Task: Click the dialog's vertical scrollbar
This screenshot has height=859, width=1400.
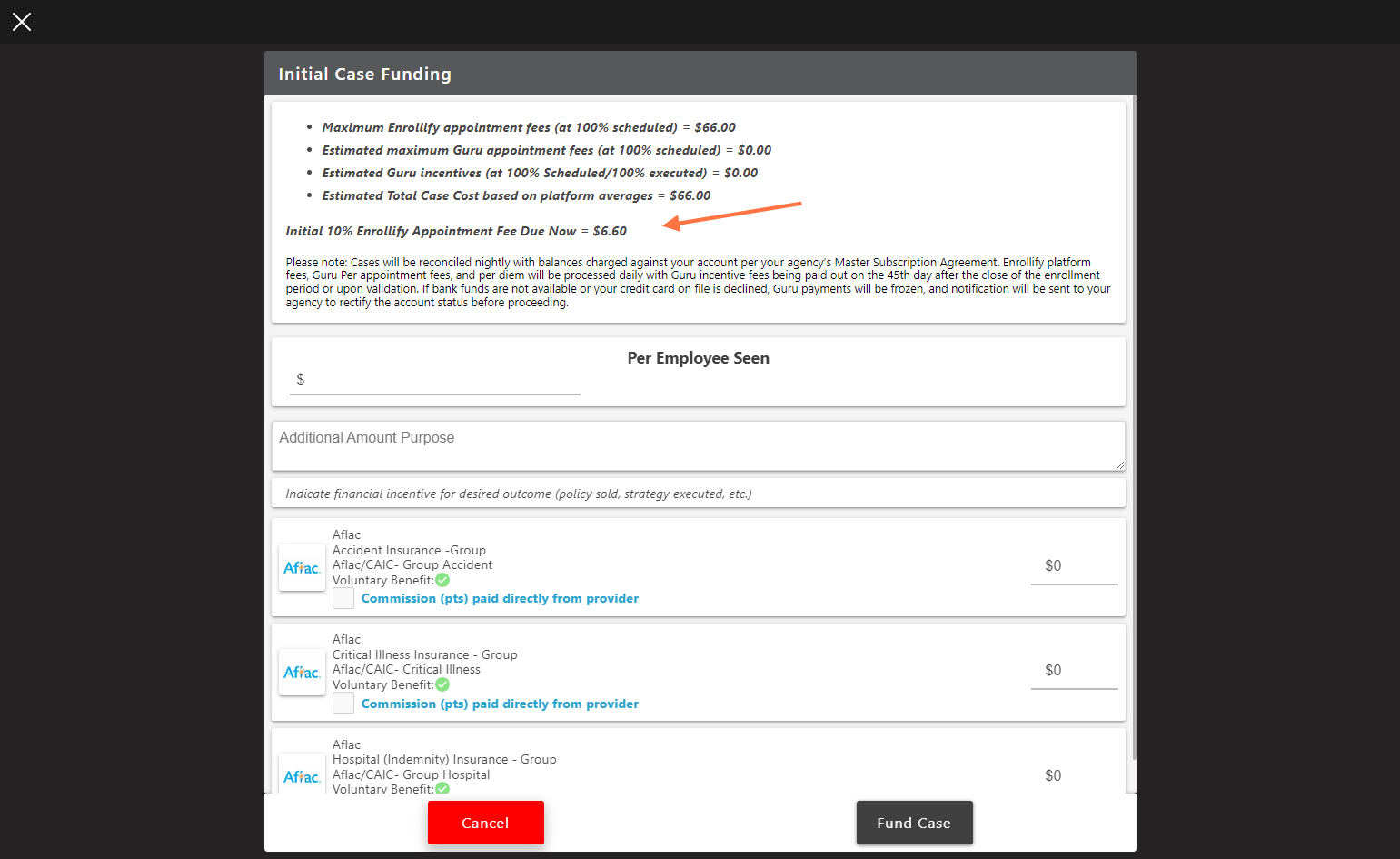Action: click(1134, 427)
